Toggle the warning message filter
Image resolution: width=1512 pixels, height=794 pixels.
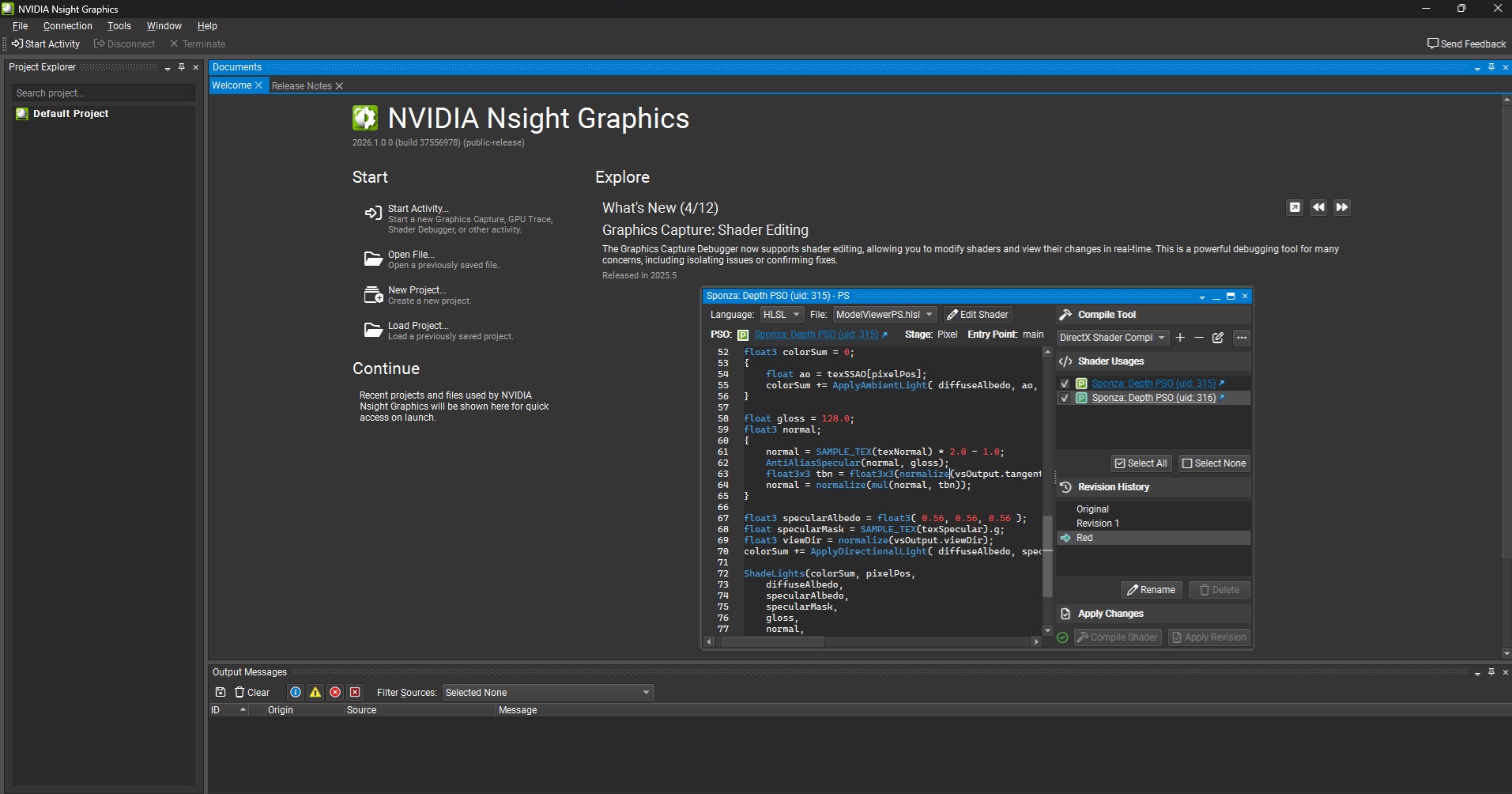pos(315,692)
